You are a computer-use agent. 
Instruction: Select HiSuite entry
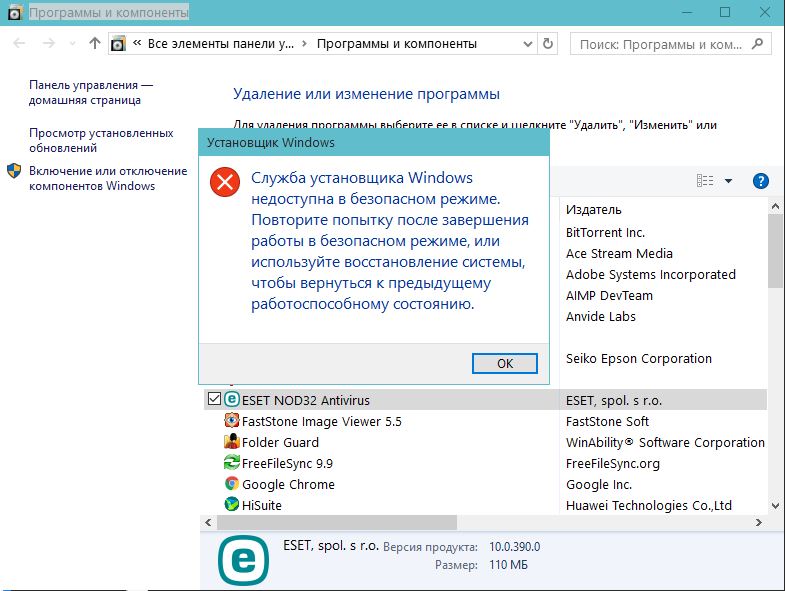click(262, 505)
